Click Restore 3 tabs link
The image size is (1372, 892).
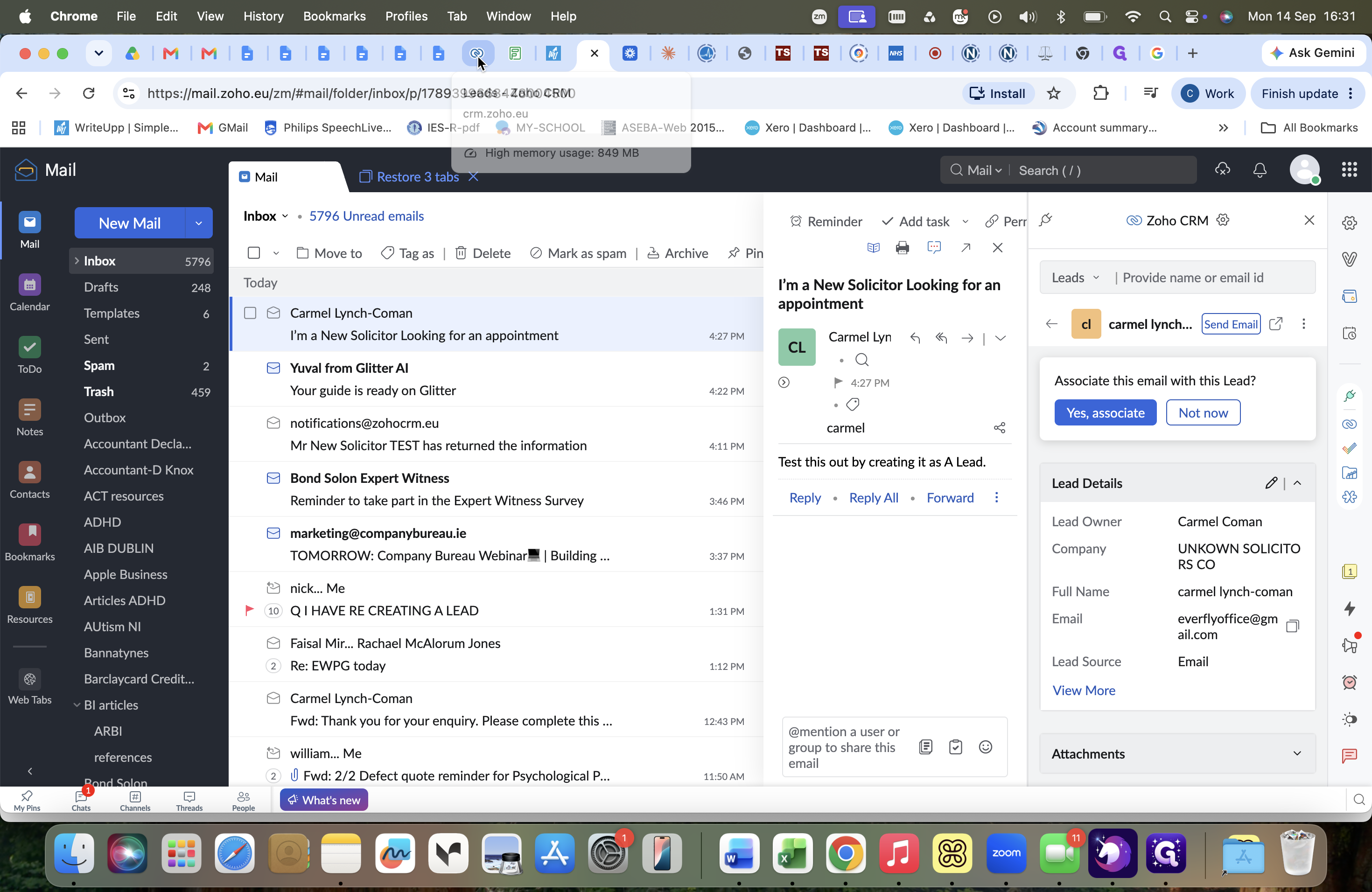coord(418,177)
